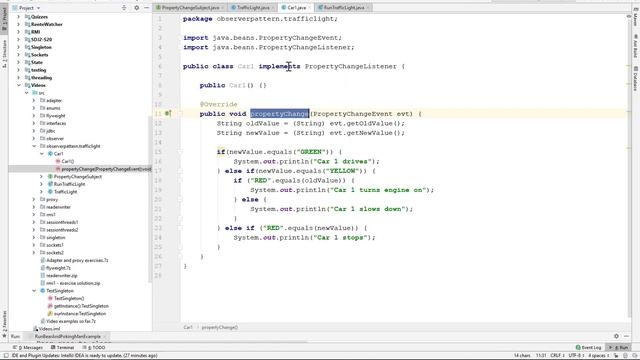640x360 pixels.
Task: Collapse the Videos module
Action: coord(18,85)
